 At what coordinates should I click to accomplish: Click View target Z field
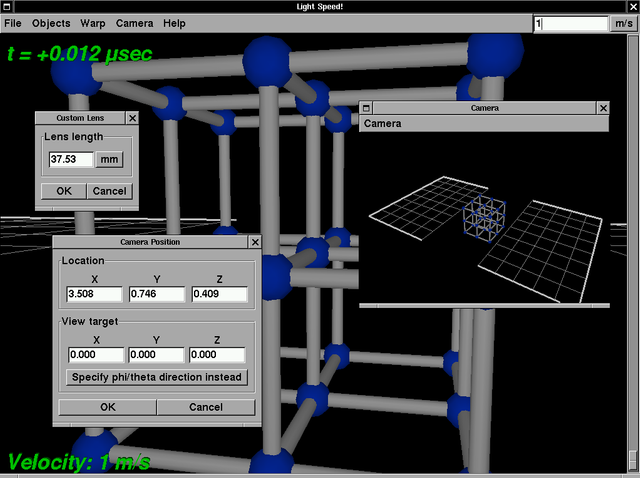tap(217, 354)
